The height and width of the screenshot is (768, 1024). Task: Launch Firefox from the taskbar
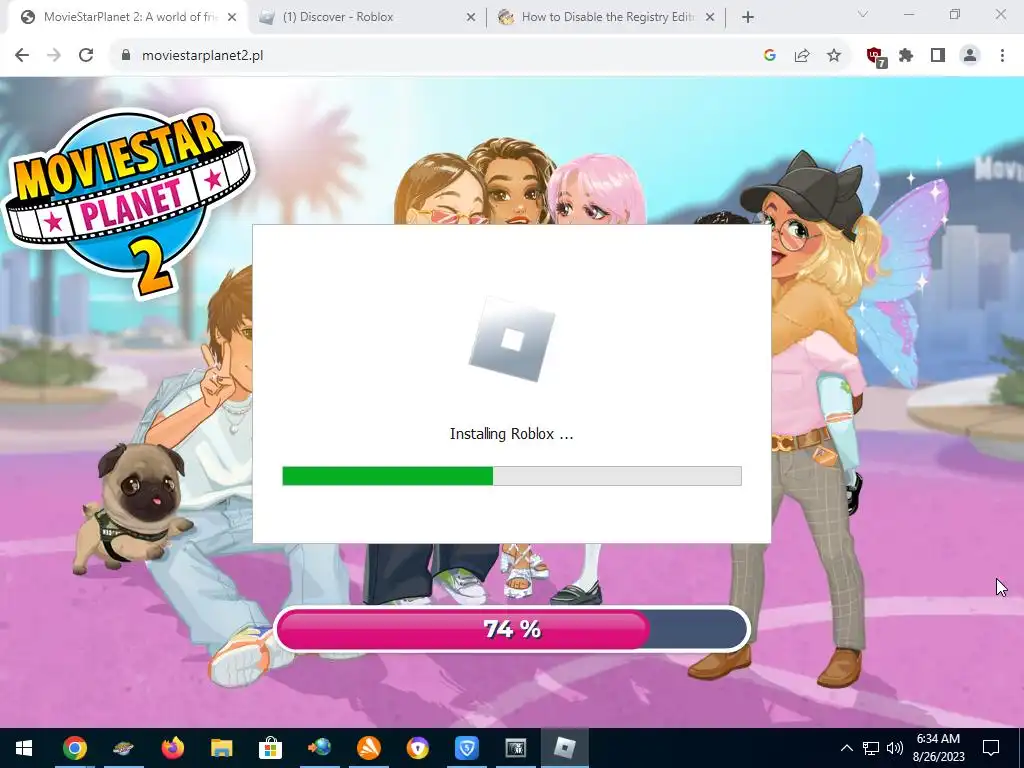(x=172, y=748)
